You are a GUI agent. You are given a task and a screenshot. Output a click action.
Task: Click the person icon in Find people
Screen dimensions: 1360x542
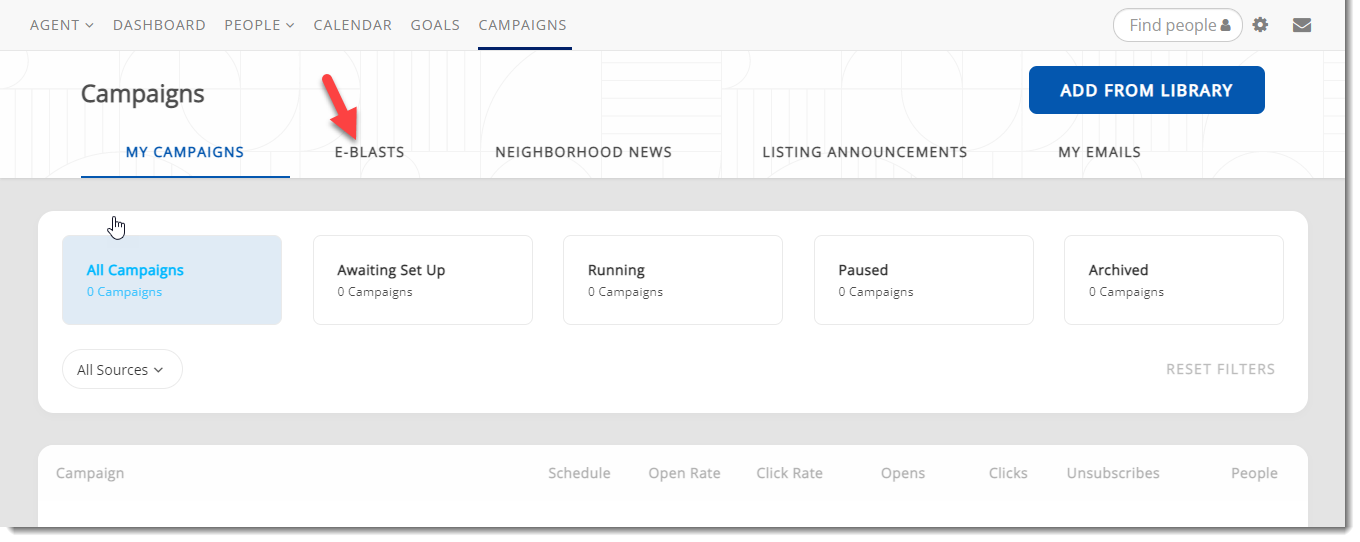[x=1225, y=26]
